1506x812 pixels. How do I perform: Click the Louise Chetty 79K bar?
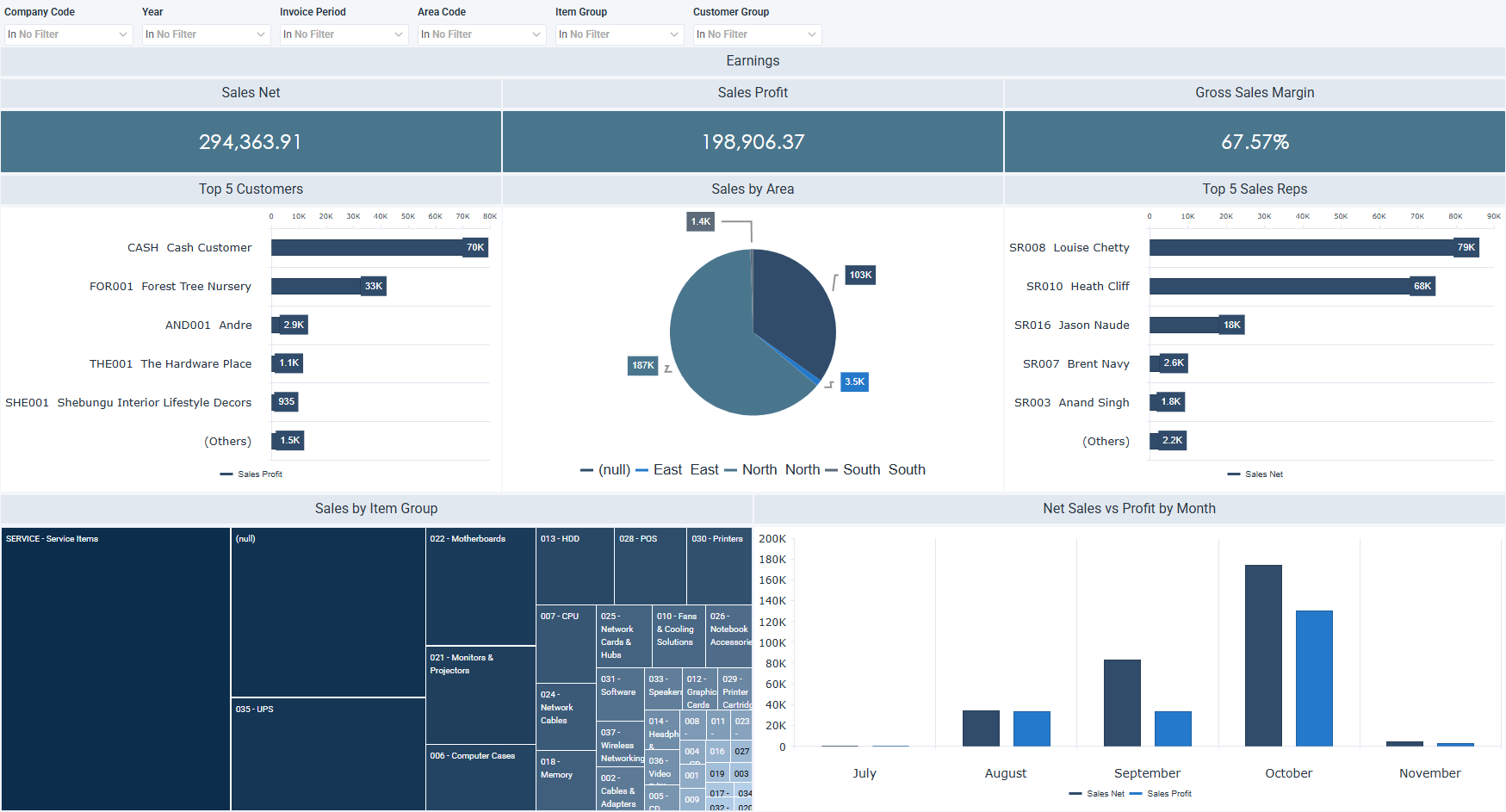tap(1313, 247)
